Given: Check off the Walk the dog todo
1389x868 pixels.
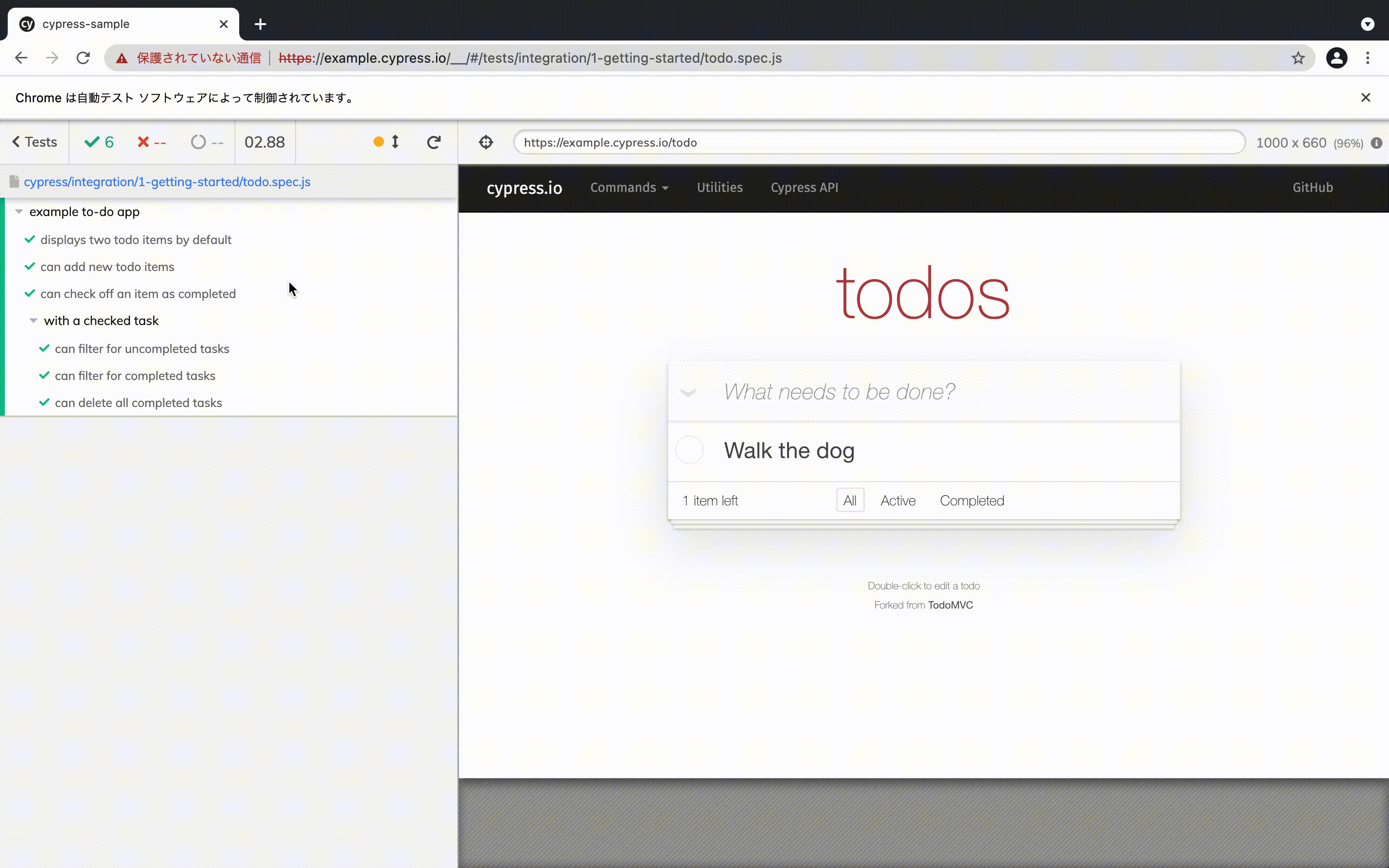Looking at the screenshot, I should click(x=689, y=450).
